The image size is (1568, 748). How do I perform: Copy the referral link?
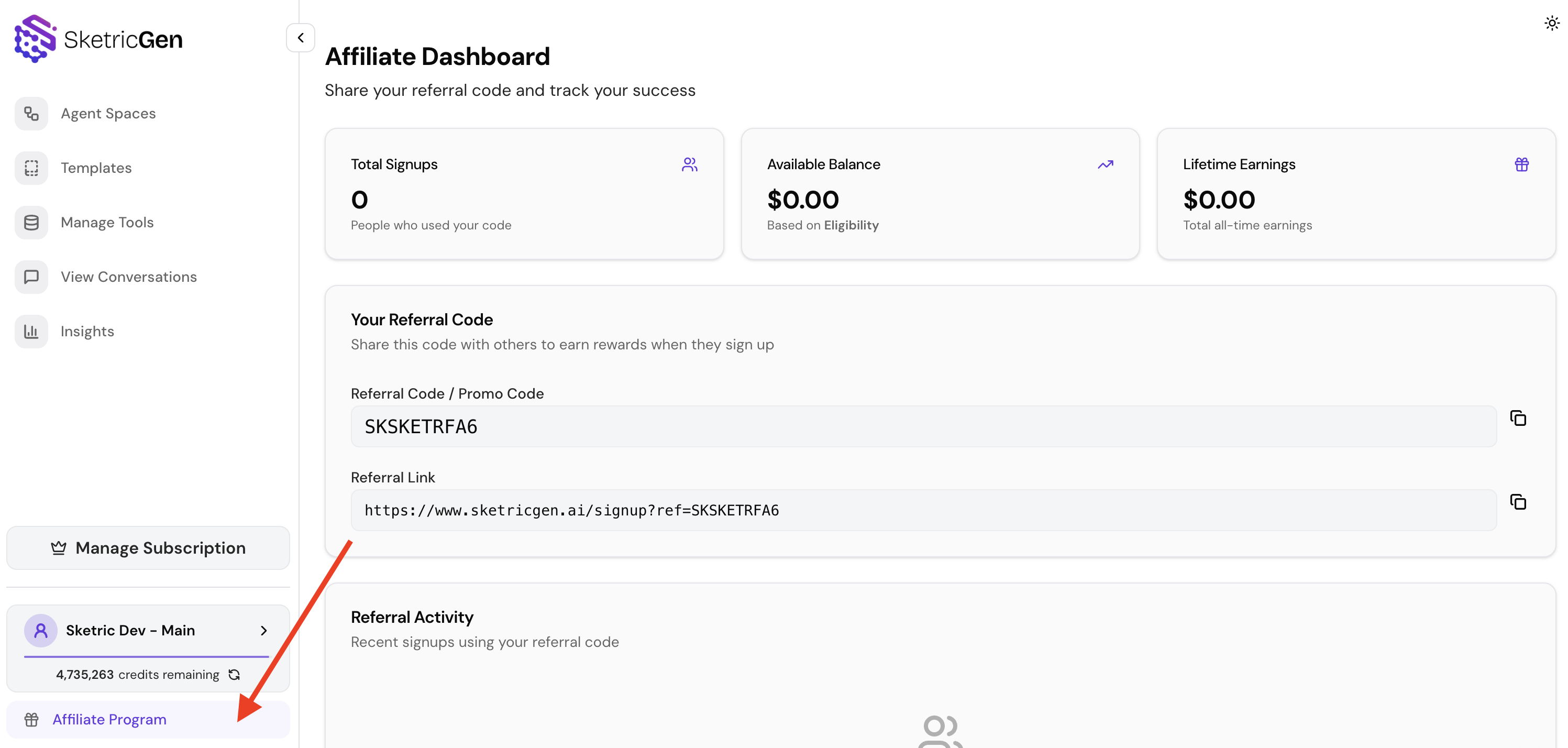point(1518,502)
